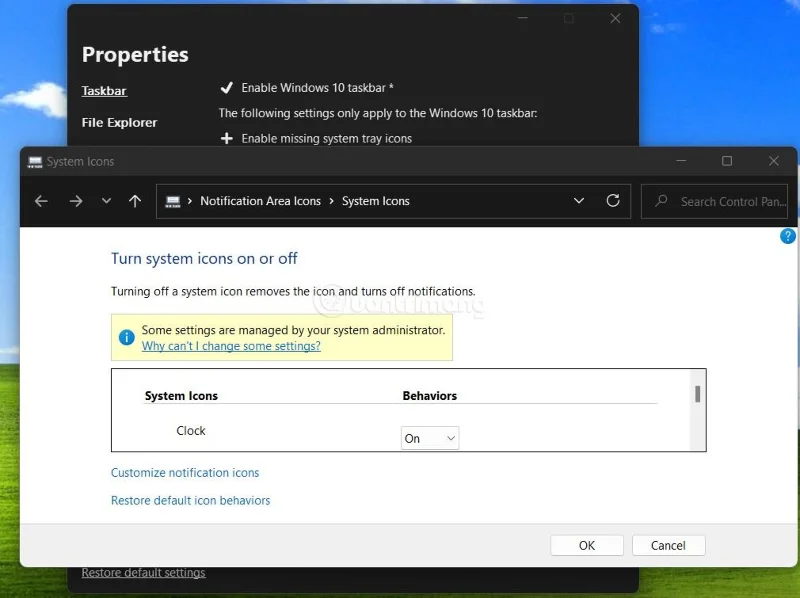This screenshot has height=598, width=800.
Task: Click Restore default icon behaviors
Action: [x=190, y=500]
